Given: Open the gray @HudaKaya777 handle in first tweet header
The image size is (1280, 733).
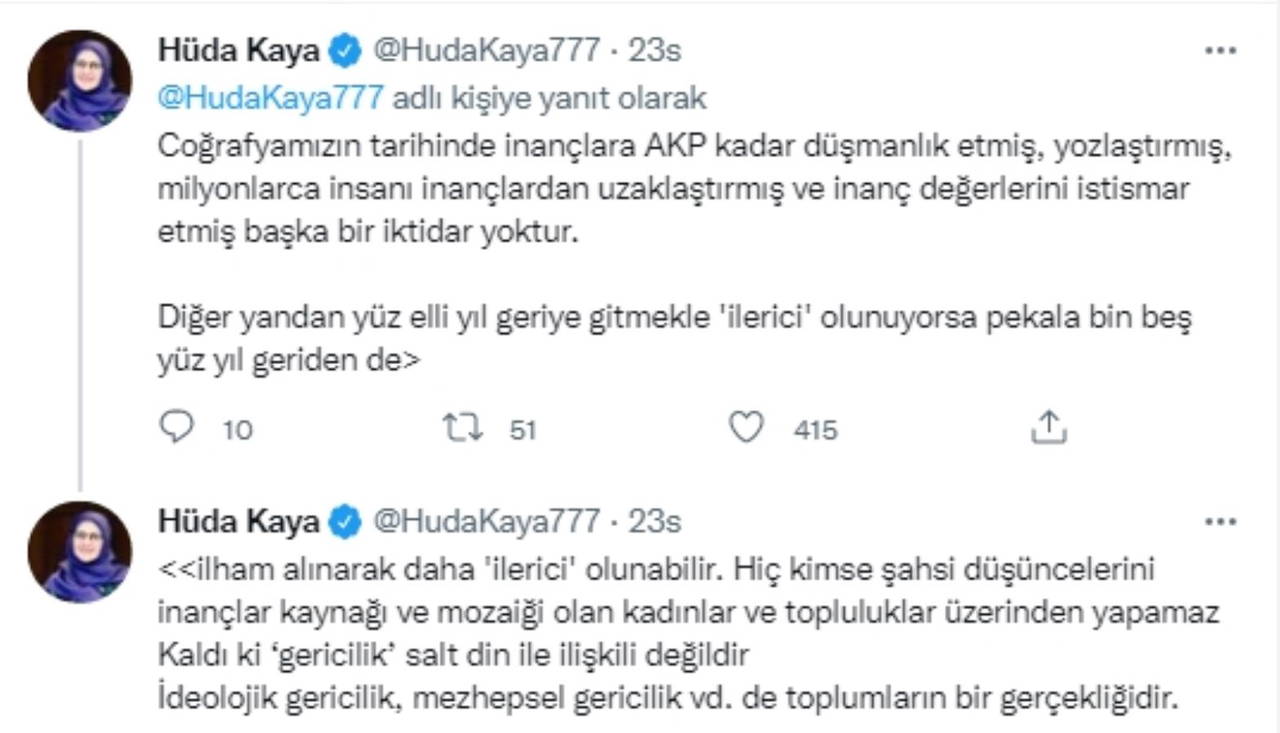Looking at the screenshot, I should pyautogui.click(x=486, y=51).
